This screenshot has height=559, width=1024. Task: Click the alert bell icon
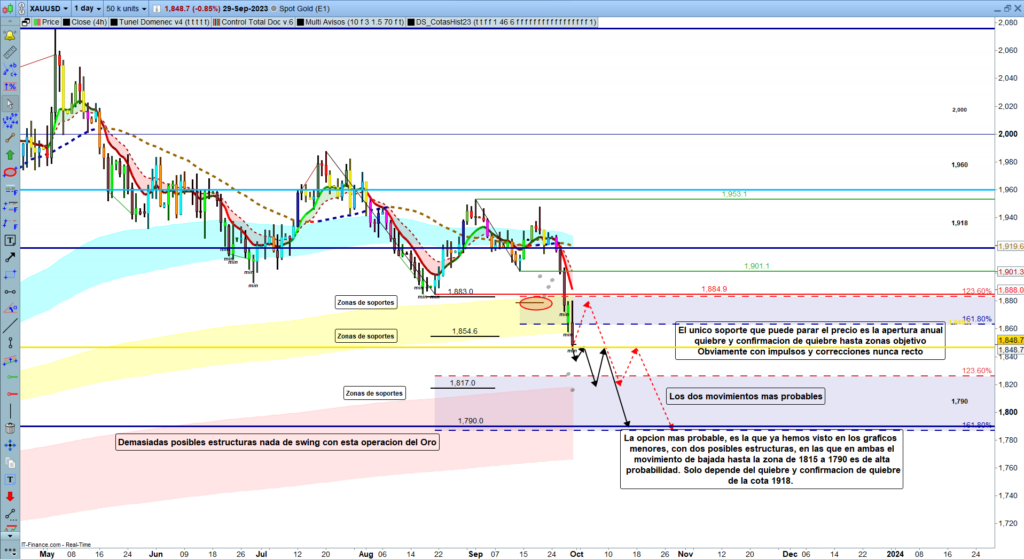pyautogui.click(x=10, y=35)
